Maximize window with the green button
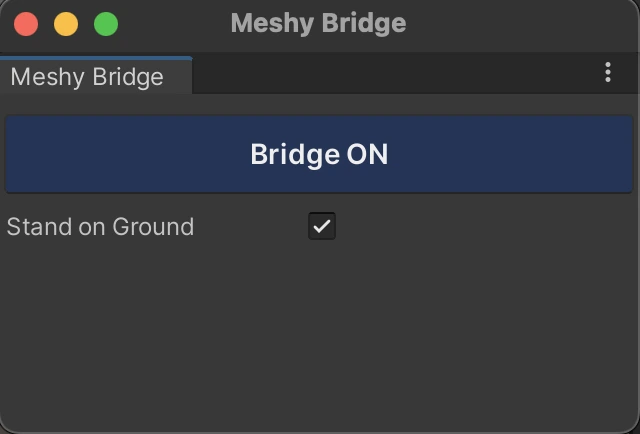640x434 pixels. (105, 23)
